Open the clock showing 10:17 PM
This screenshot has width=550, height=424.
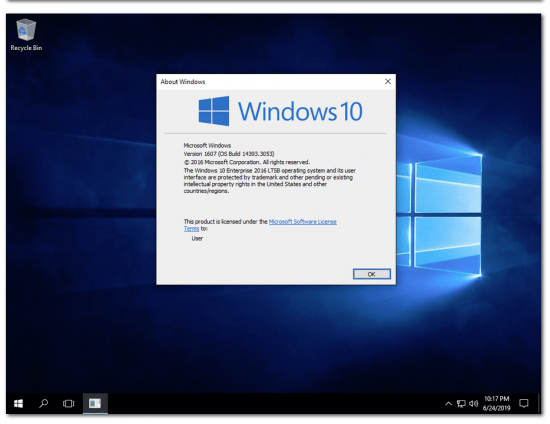(x=496, y=403)
